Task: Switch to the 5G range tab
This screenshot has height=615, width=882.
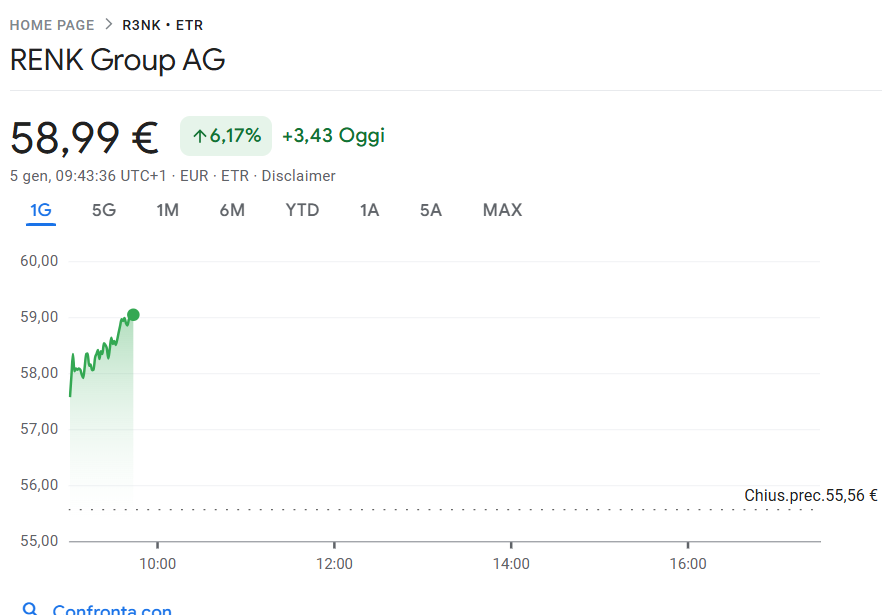Action: coord(104,210)
